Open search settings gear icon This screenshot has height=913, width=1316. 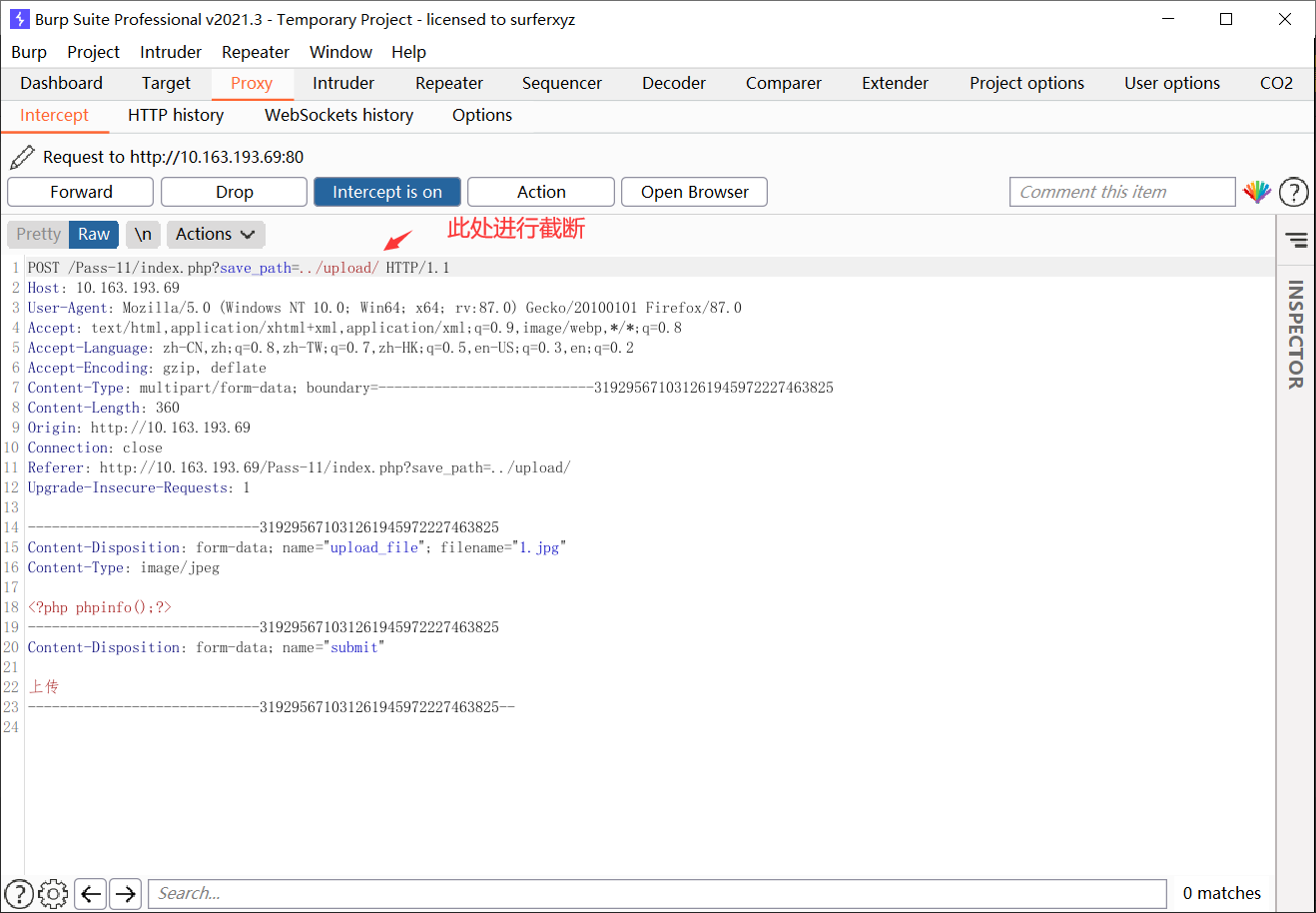[x=53, y=893]
